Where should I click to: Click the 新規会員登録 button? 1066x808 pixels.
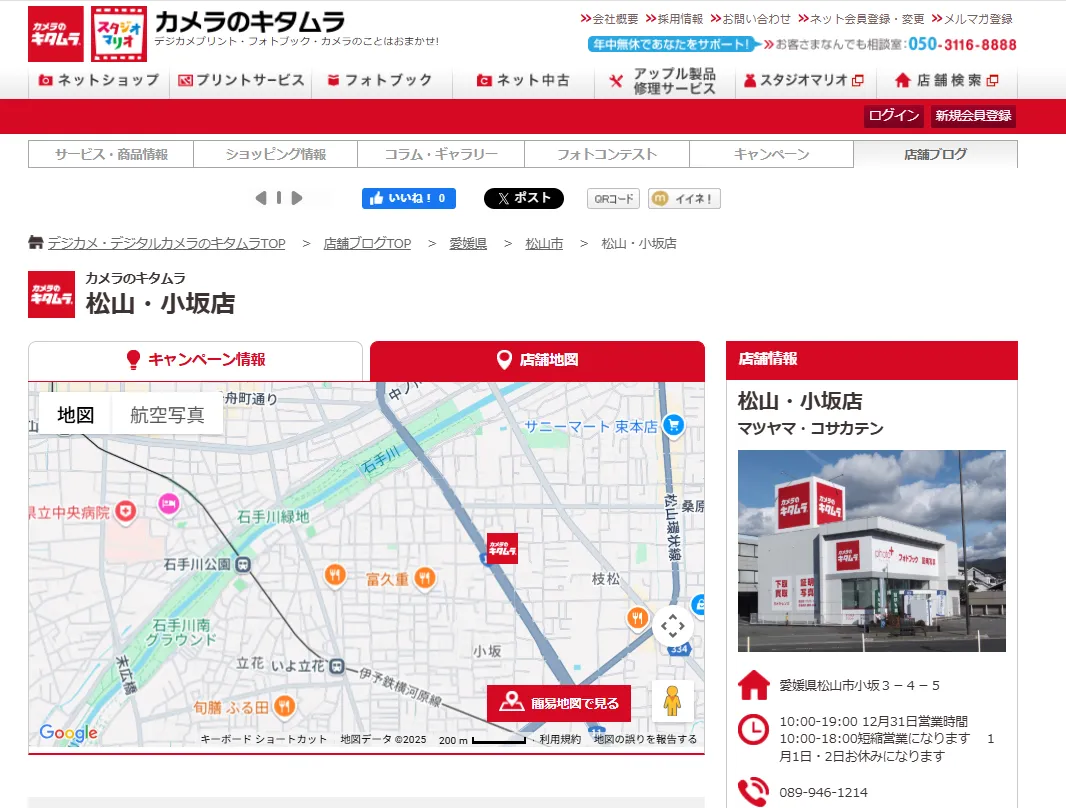973,116
